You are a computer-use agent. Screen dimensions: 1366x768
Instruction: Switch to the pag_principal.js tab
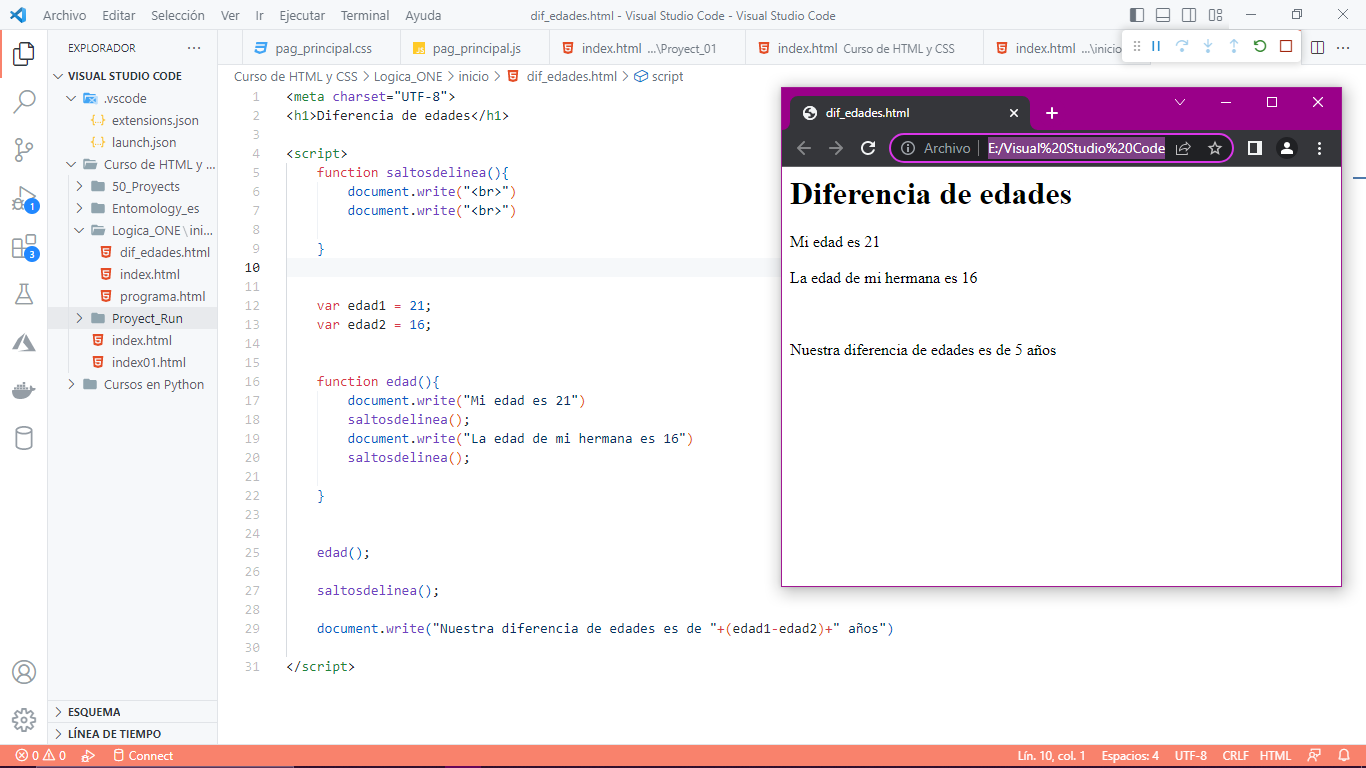point(475,48)
